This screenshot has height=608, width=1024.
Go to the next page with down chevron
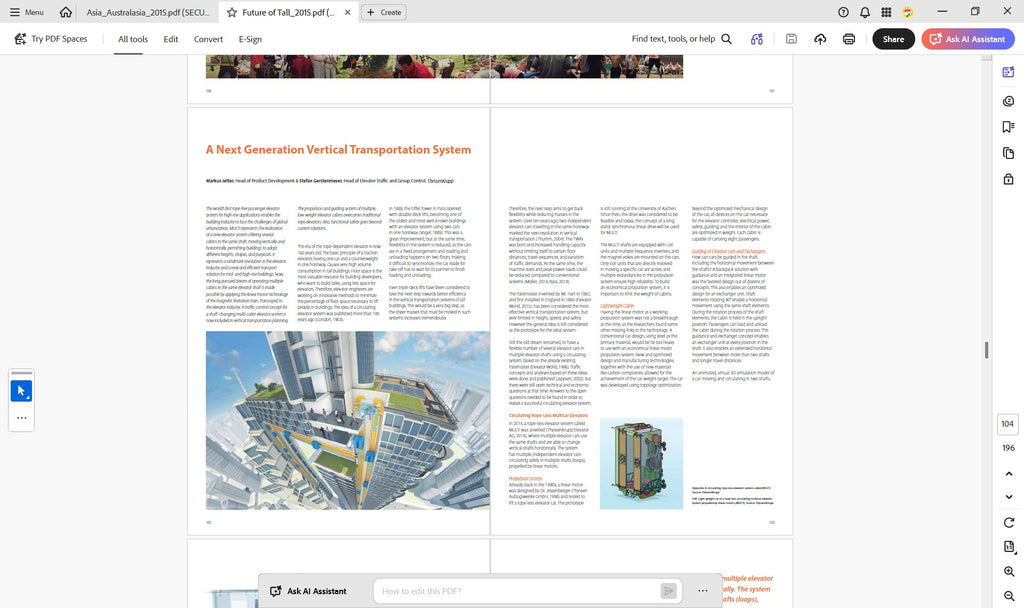point(1008,497)
